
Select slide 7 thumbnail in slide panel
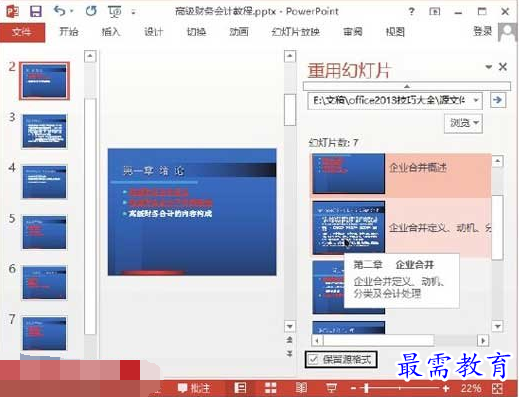click(x=44, y=333)
